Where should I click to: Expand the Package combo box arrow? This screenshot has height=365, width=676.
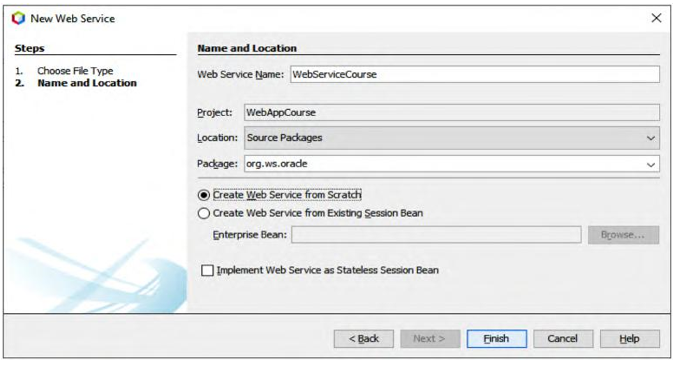point(651,165)
